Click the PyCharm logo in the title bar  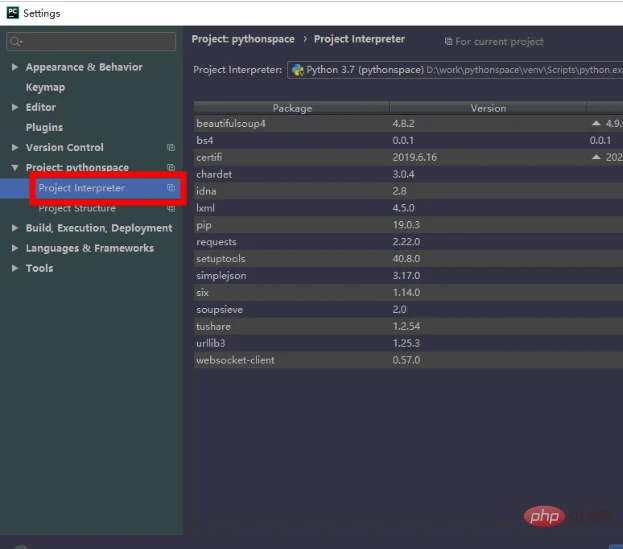pyautogui.click(x=12, y=13)
